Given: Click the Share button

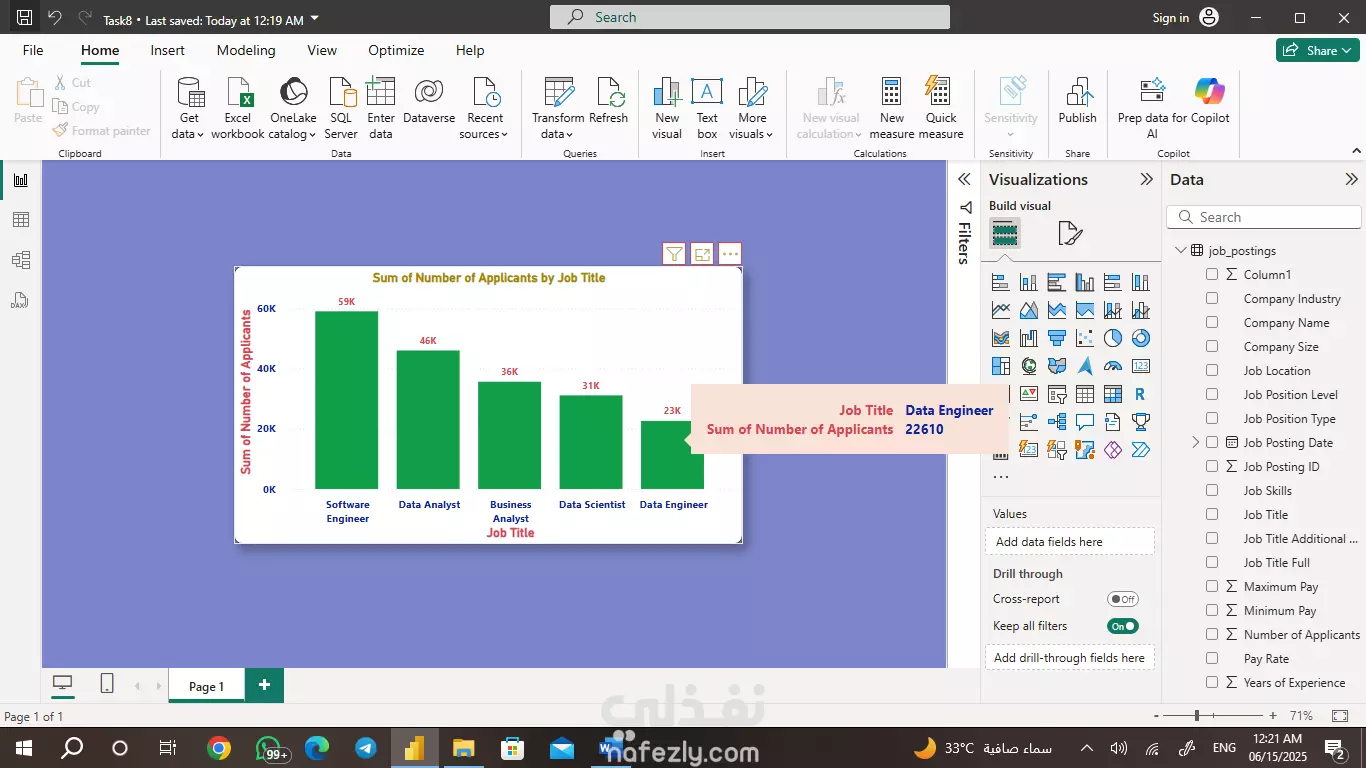Looking at the screenshot, I should click(1317, 50).
